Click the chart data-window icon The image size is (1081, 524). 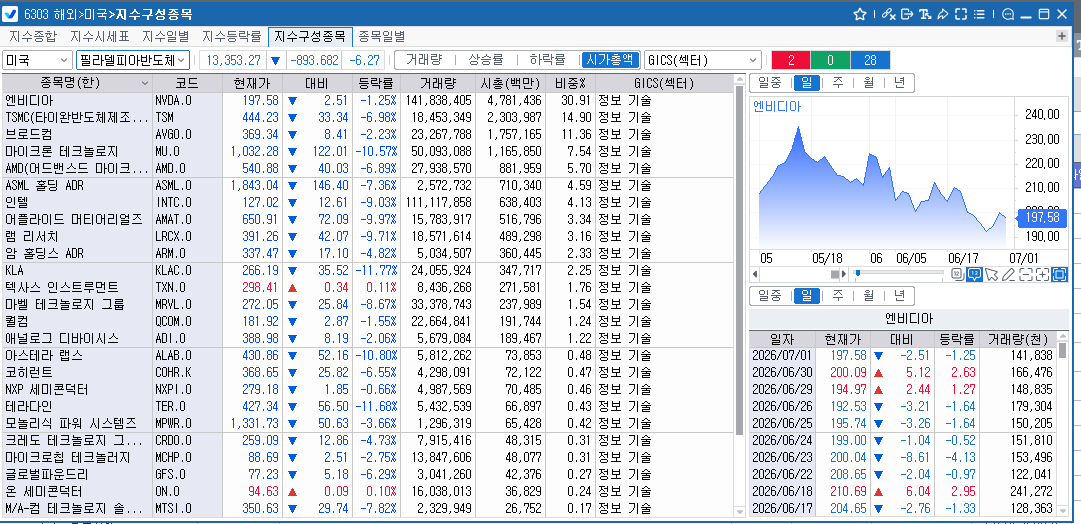958,274
